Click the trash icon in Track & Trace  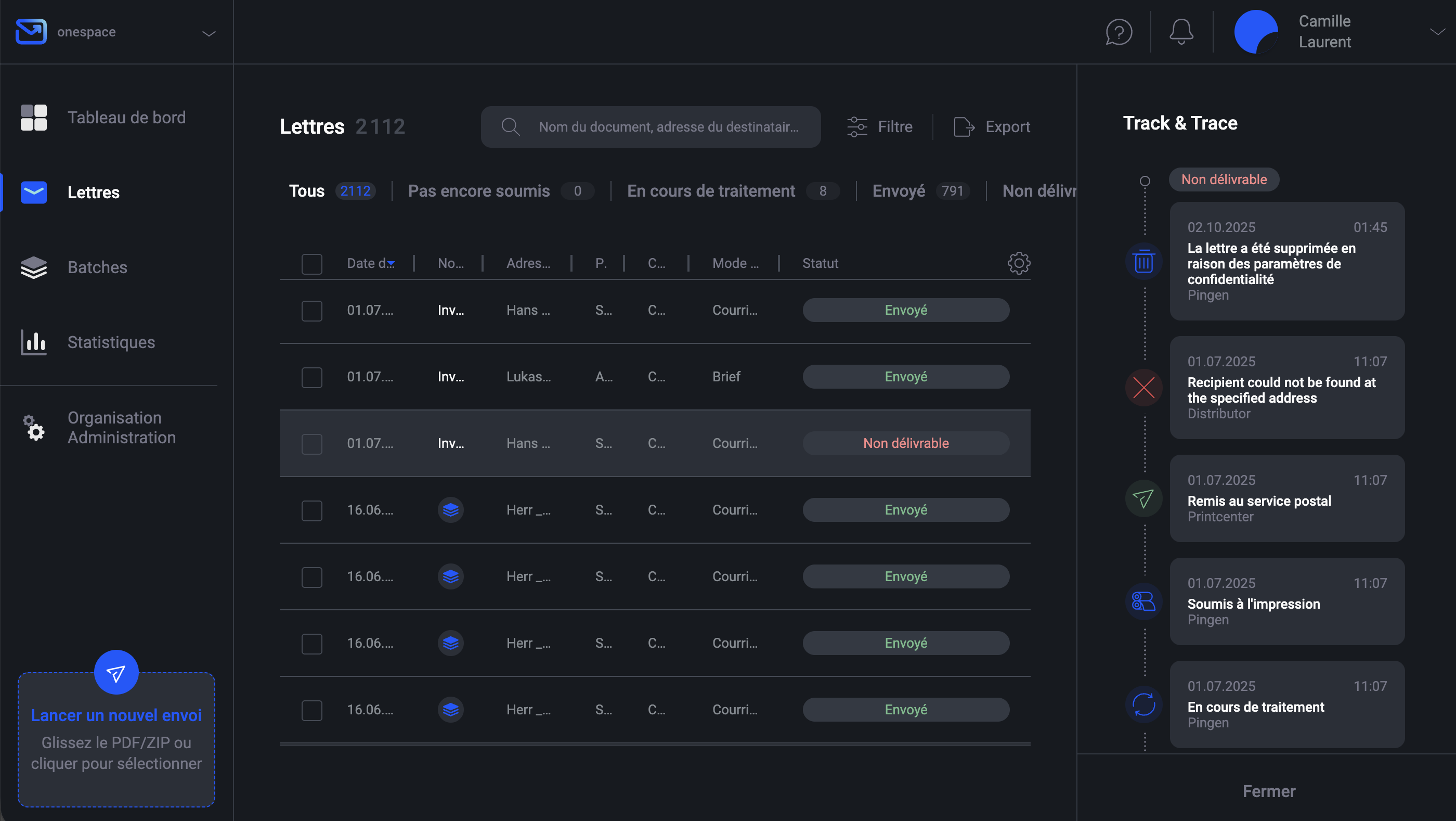tap(1143, 262)
